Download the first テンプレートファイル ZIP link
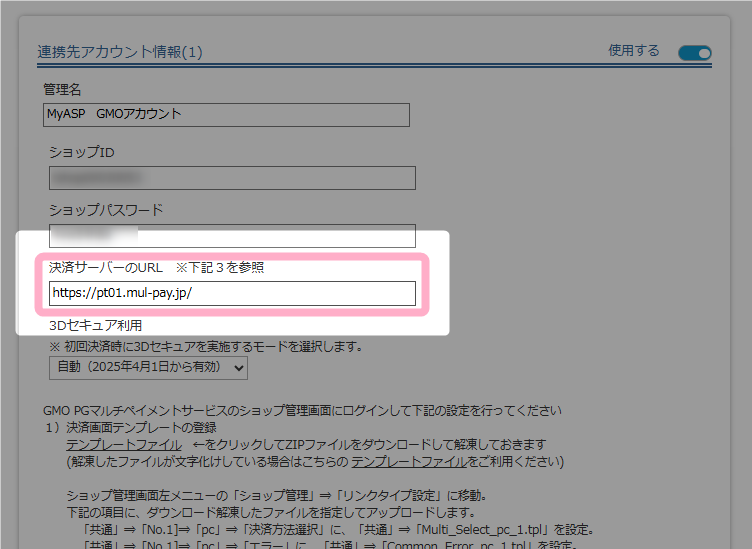The image size is (752, 549). tap(123, 444)
